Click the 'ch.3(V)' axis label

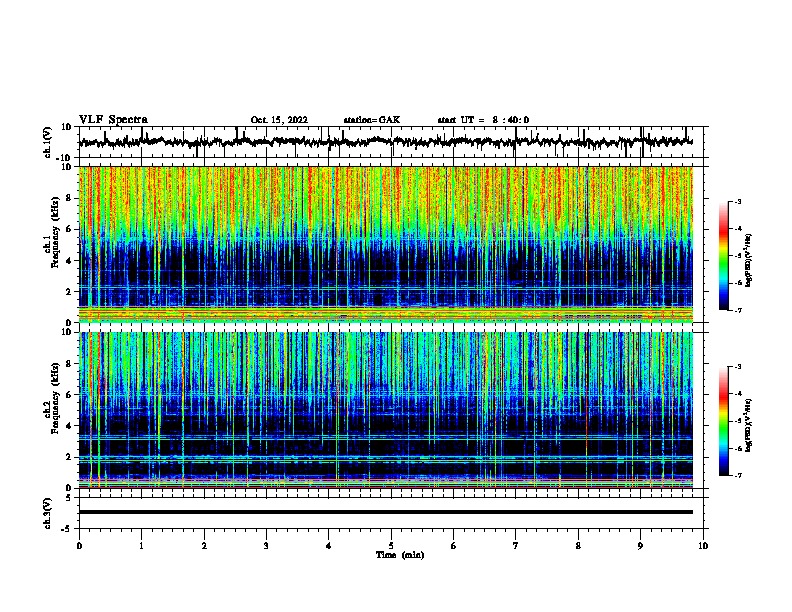click(x=48, y=513)
